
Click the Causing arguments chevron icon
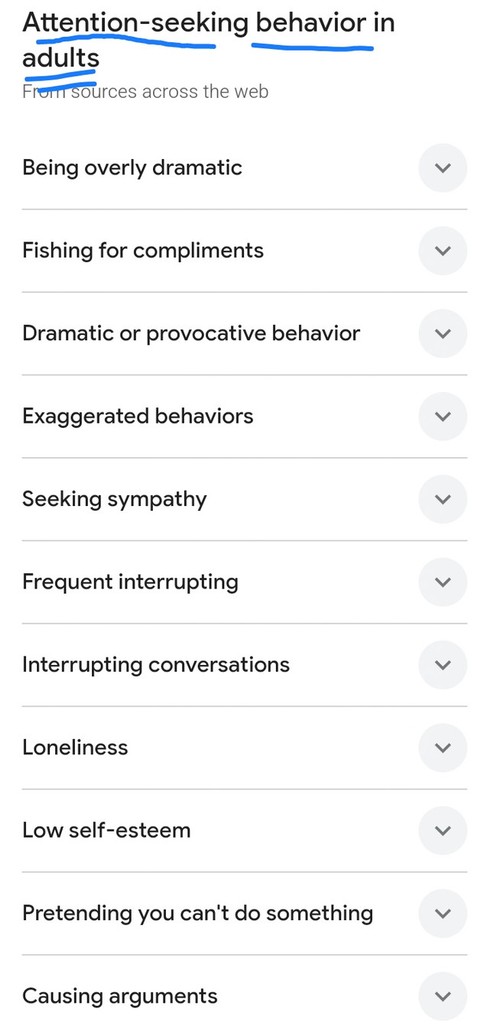coord(443,997)
